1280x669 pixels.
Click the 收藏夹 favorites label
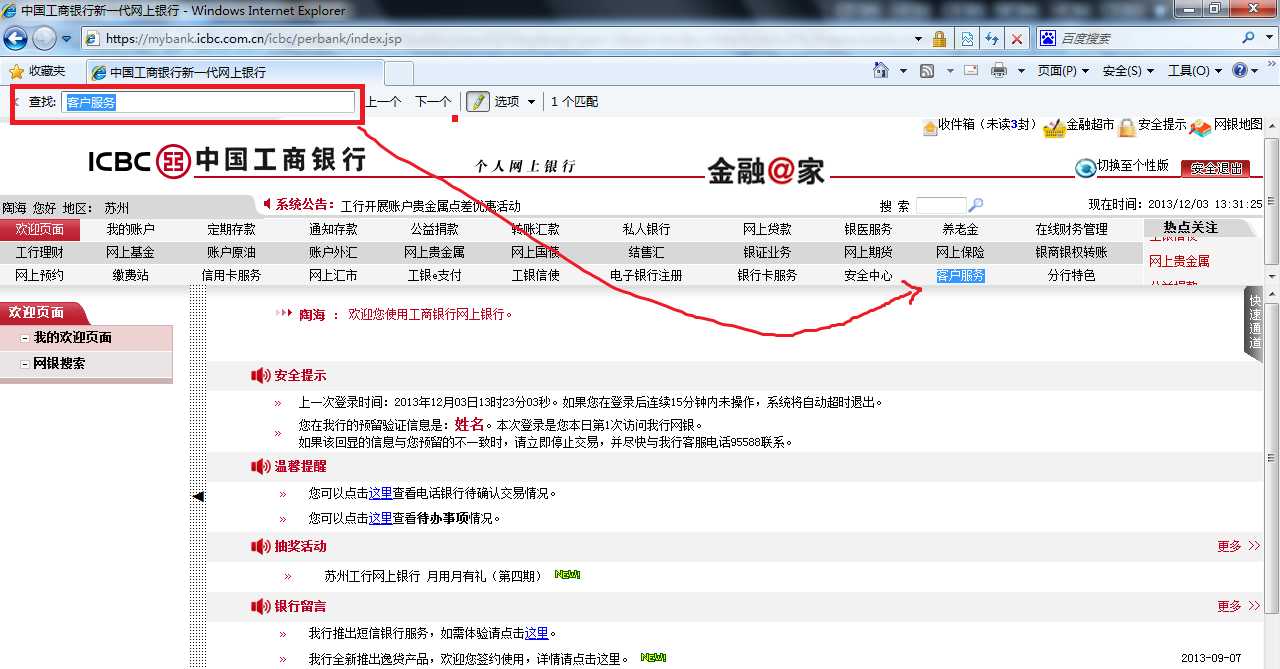coord(47,72)
